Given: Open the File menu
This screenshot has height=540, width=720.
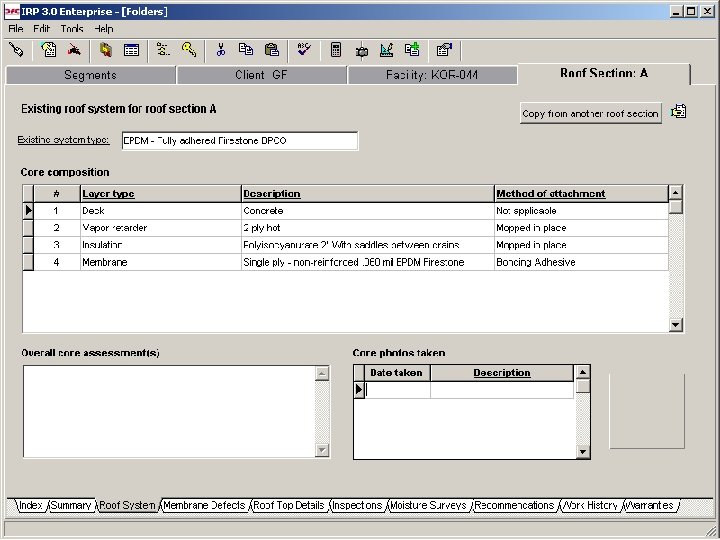Looking at the screenshot, I should click(x=16, y=29).
